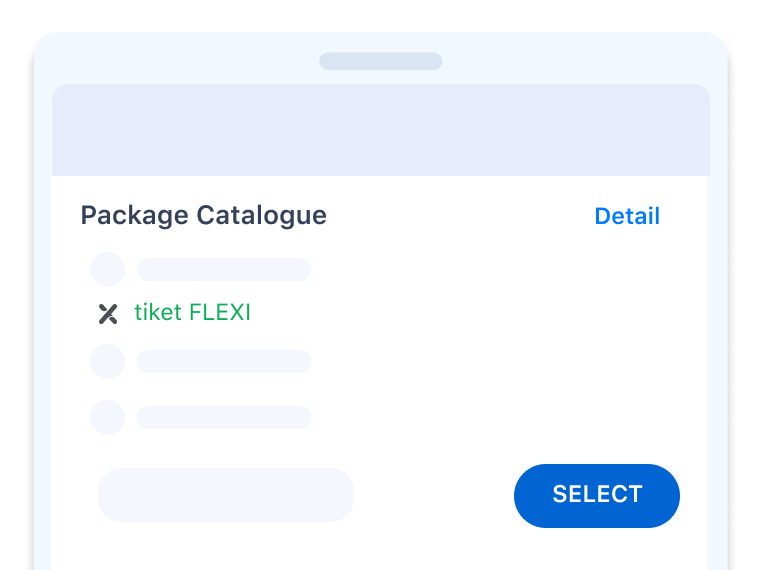Click the wide placeholder pill beside SELECT
The width and height of the screenshot is (760, 570).
[x=226, y=495]
